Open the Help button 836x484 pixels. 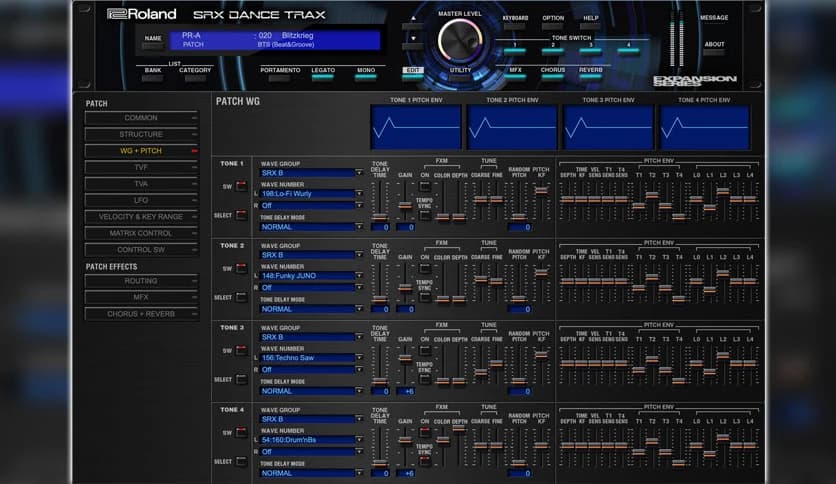click(590, 26)
